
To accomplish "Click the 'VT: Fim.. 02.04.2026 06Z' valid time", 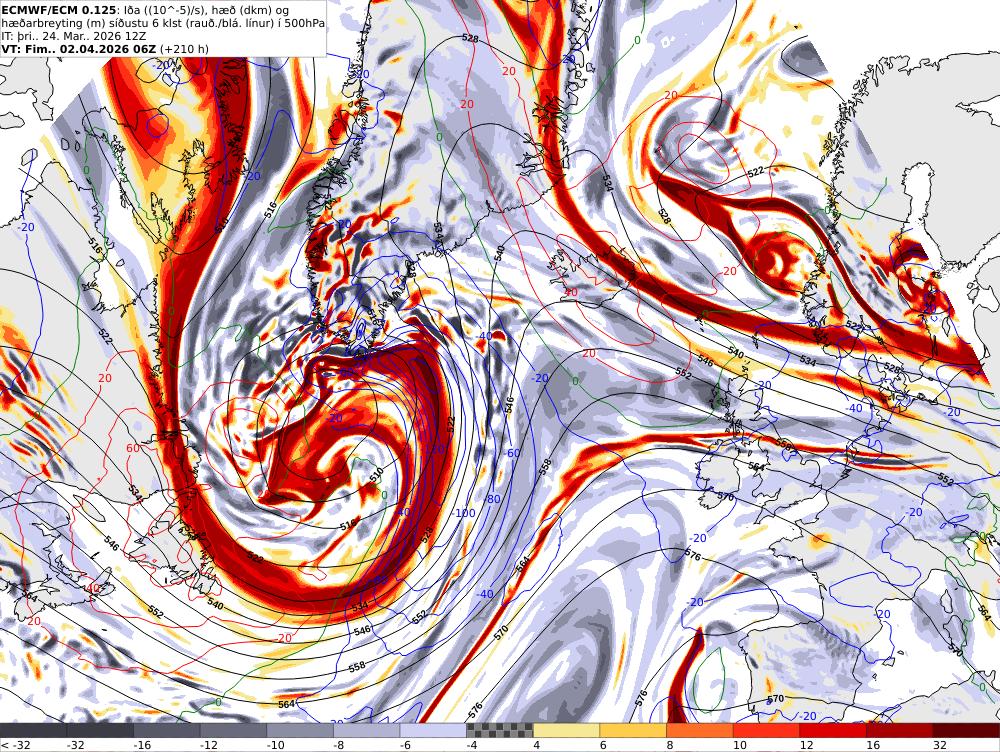I will coord(78,48).
